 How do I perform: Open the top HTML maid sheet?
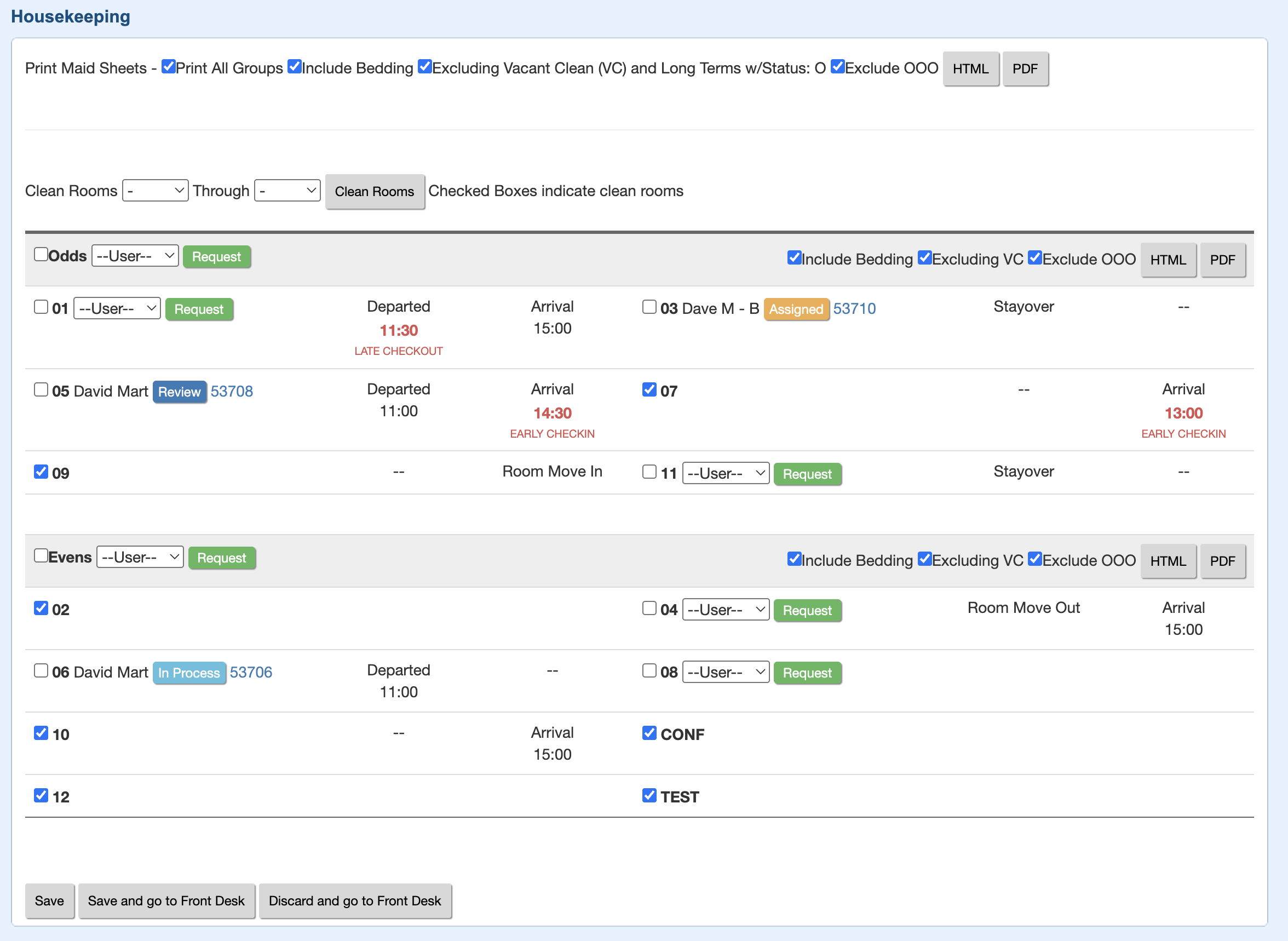tap(970, 69)
